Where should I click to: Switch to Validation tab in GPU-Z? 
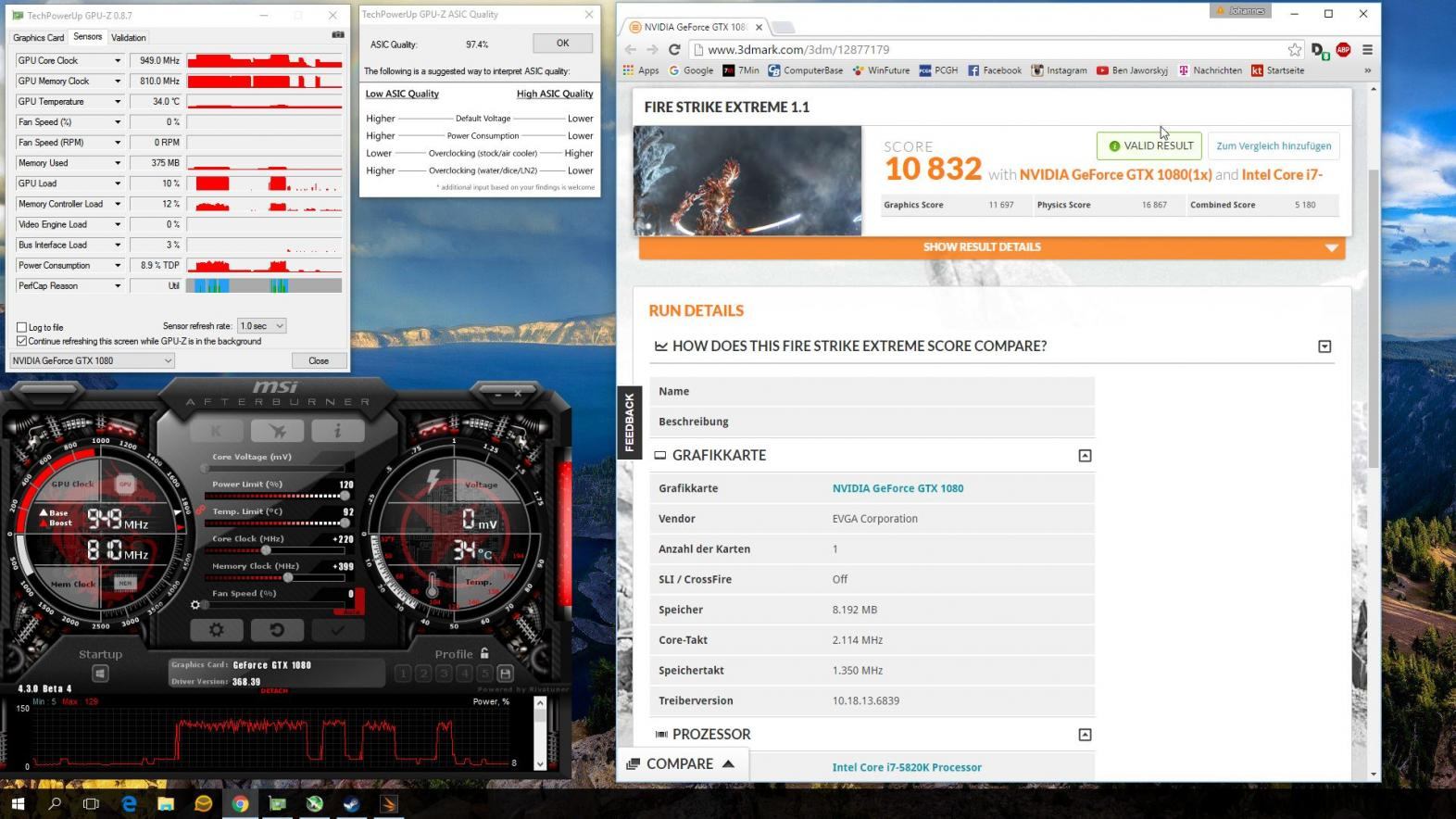129,38
